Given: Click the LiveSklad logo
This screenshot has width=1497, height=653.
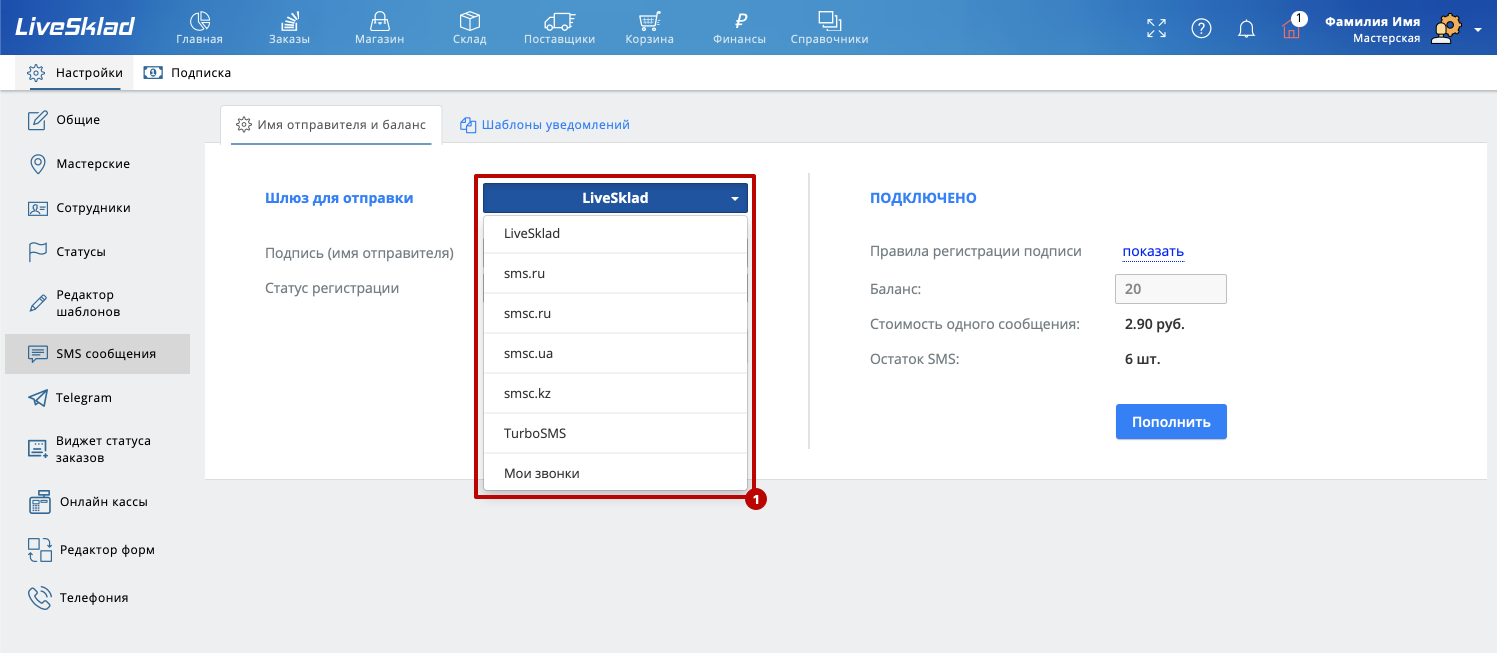Looking at the screenshot, I should click(x=75, y=27).
